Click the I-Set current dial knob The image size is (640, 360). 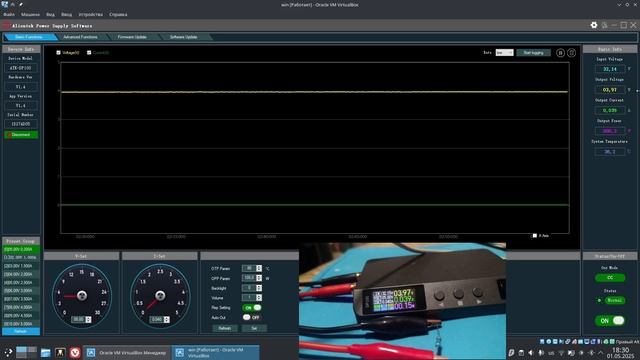pos(160,296)
